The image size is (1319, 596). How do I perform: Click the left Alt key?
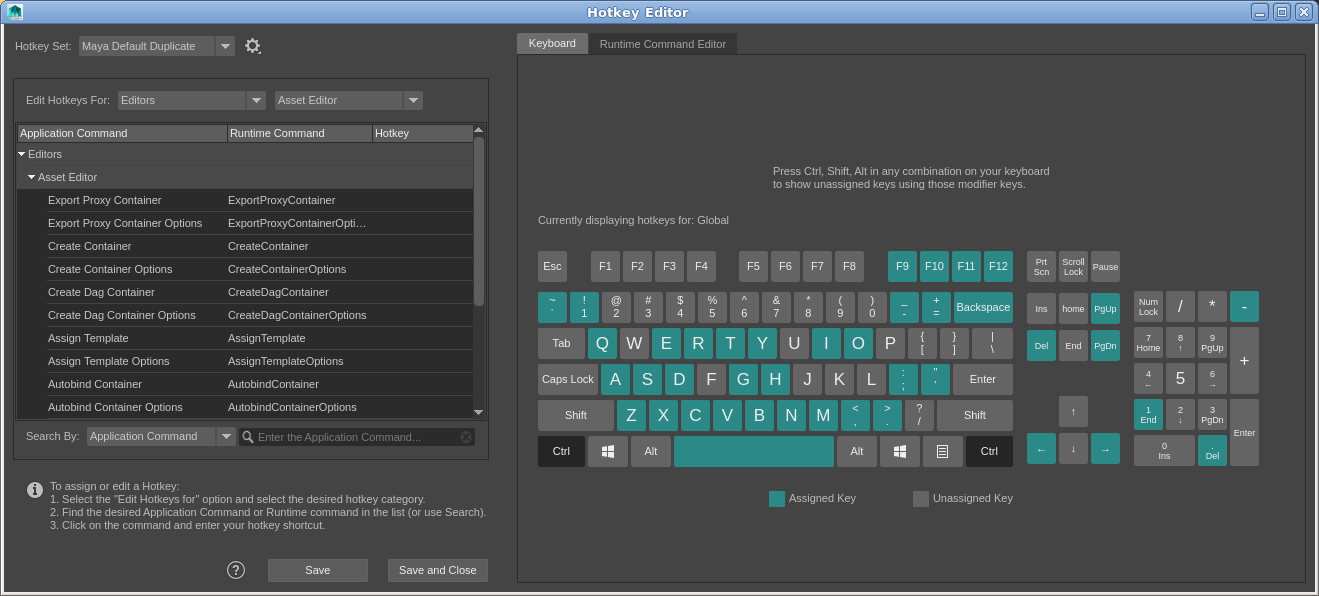click(651, 451)
